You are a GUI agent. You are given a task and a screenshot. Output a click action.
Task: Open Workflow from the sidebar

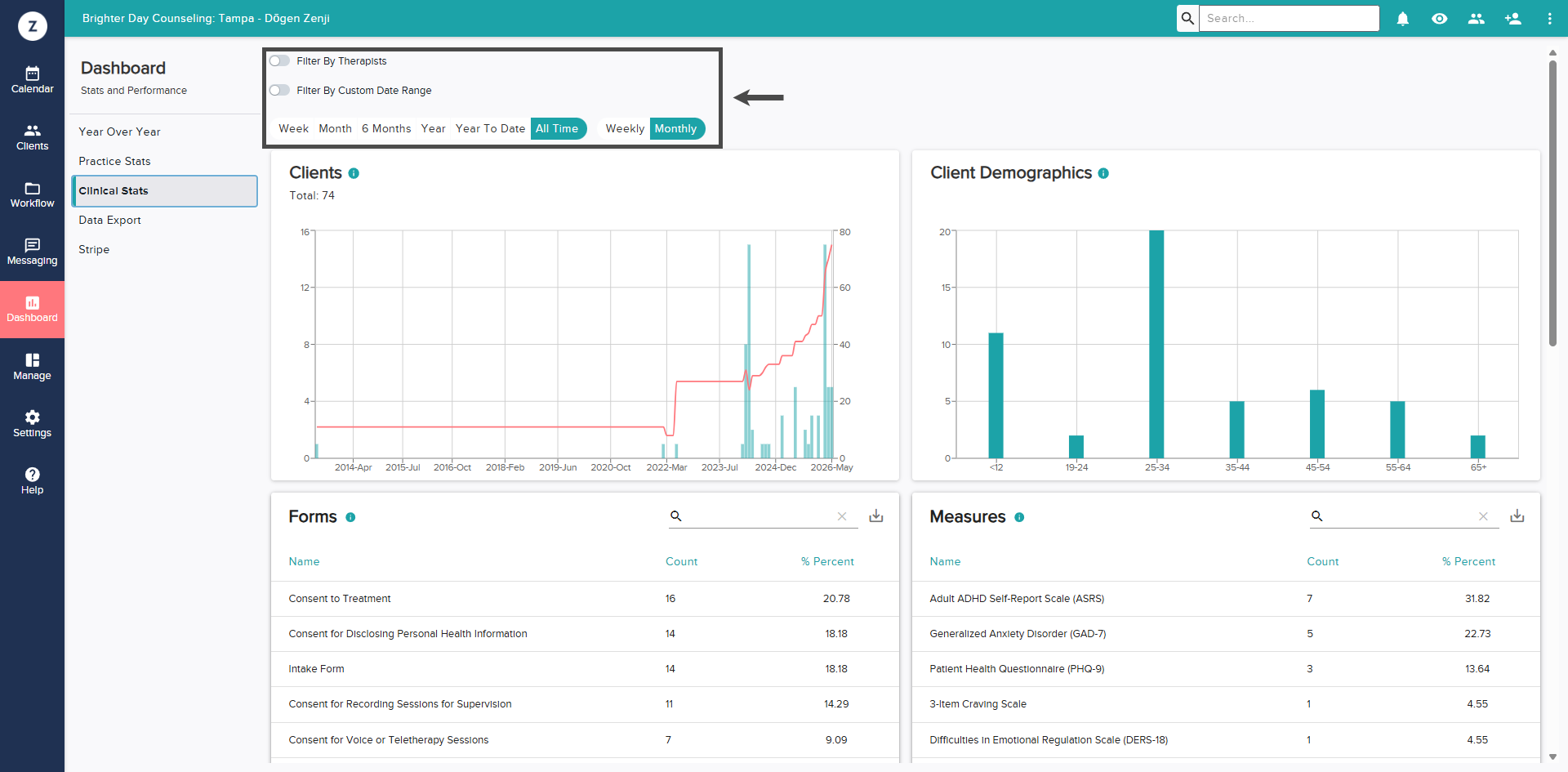pos(32,195)
